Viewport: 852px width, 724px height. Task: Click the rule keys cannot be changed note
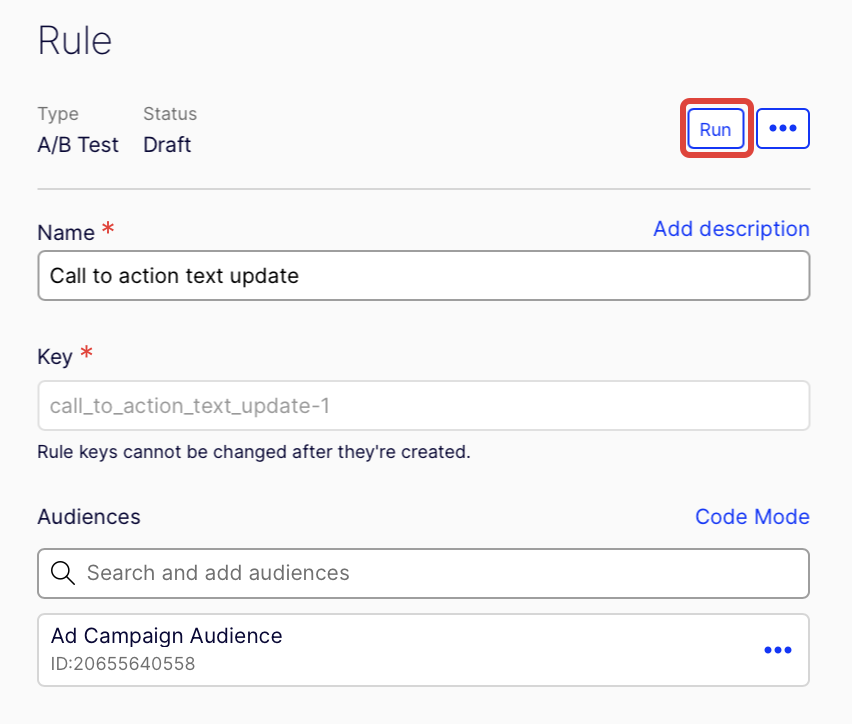(x=253, y=452)
